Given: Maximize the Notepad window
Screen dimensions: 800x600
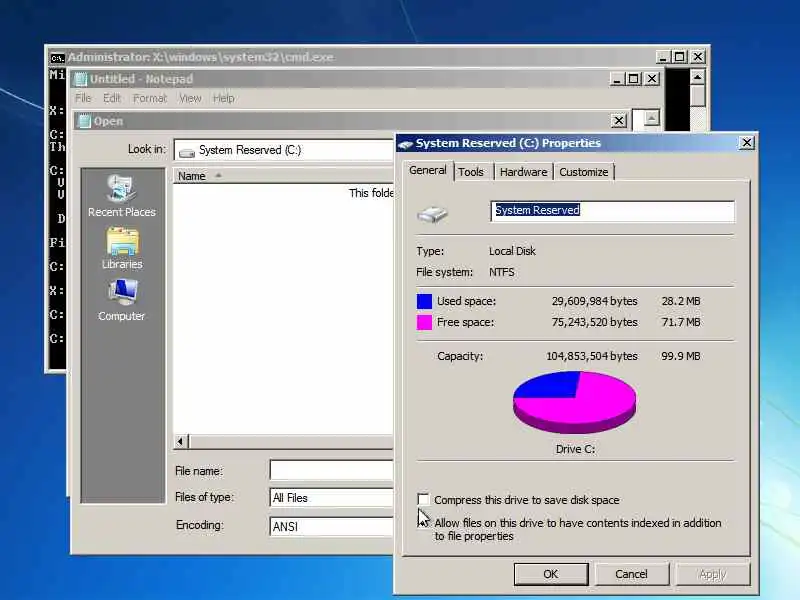Looking at the screenshot, I should pyautogui.click(x=634, y=79).
